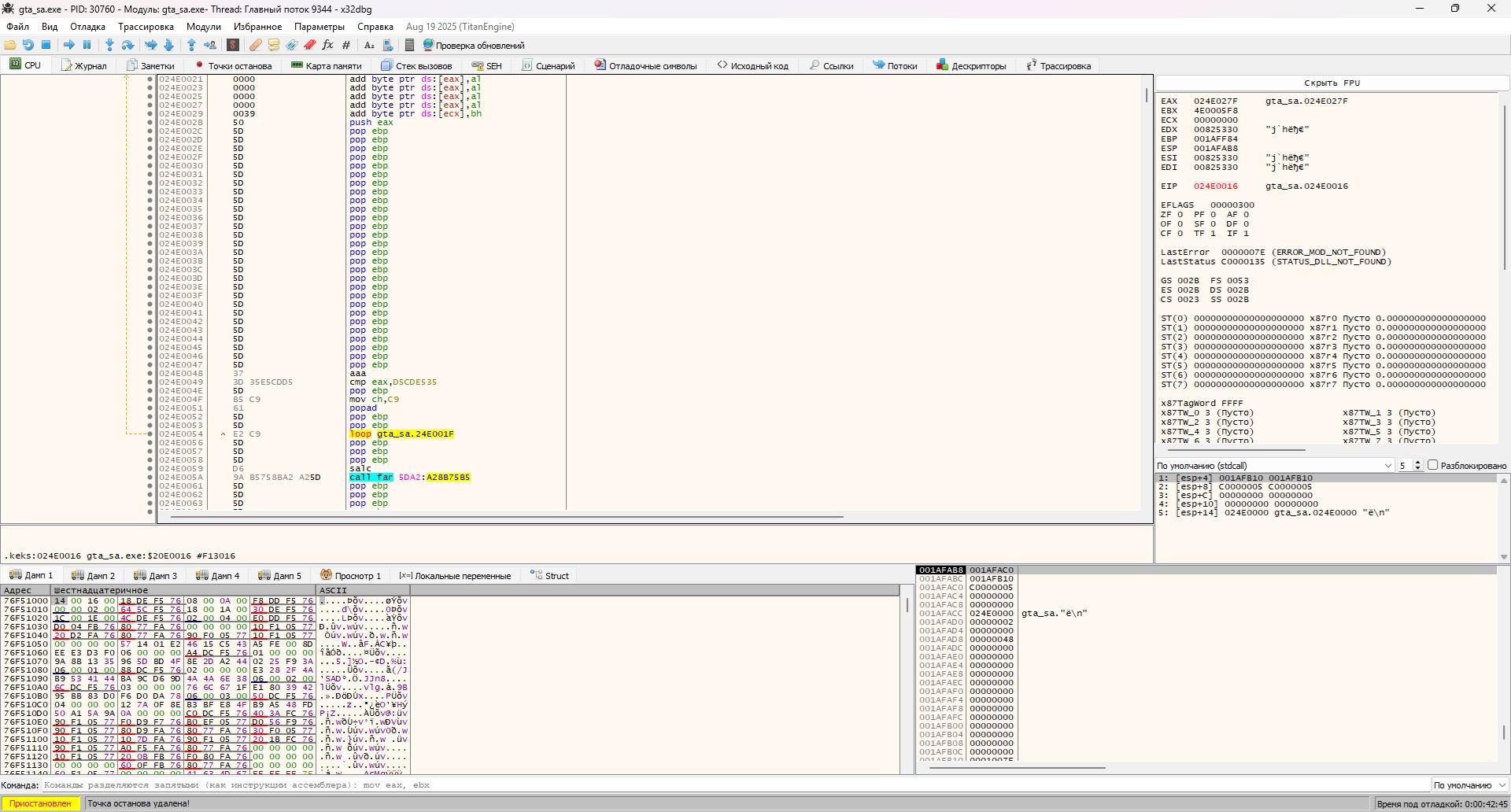
Task: Pause execution with the pause icon
Action: coord(87,45)
